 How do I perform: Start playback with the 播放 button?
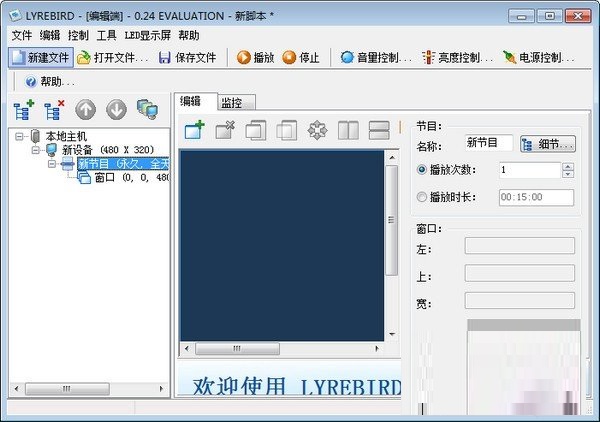[255, 58]
